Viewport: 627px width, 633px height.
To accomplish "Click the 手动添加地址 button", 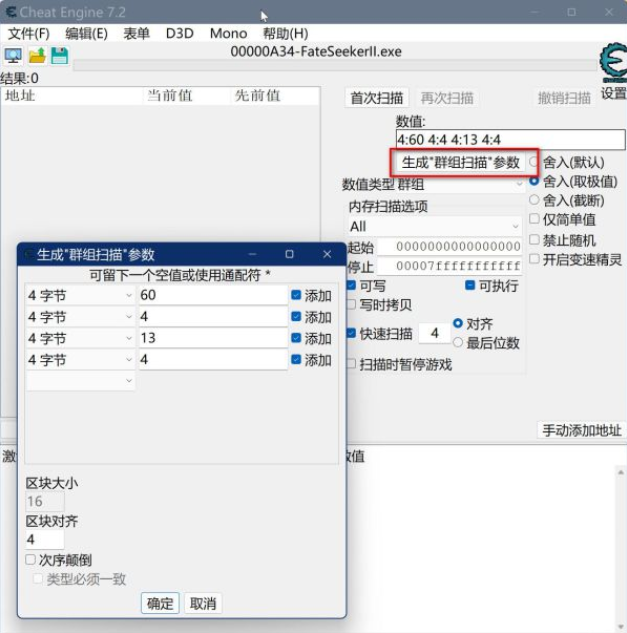I will (581, 430).
